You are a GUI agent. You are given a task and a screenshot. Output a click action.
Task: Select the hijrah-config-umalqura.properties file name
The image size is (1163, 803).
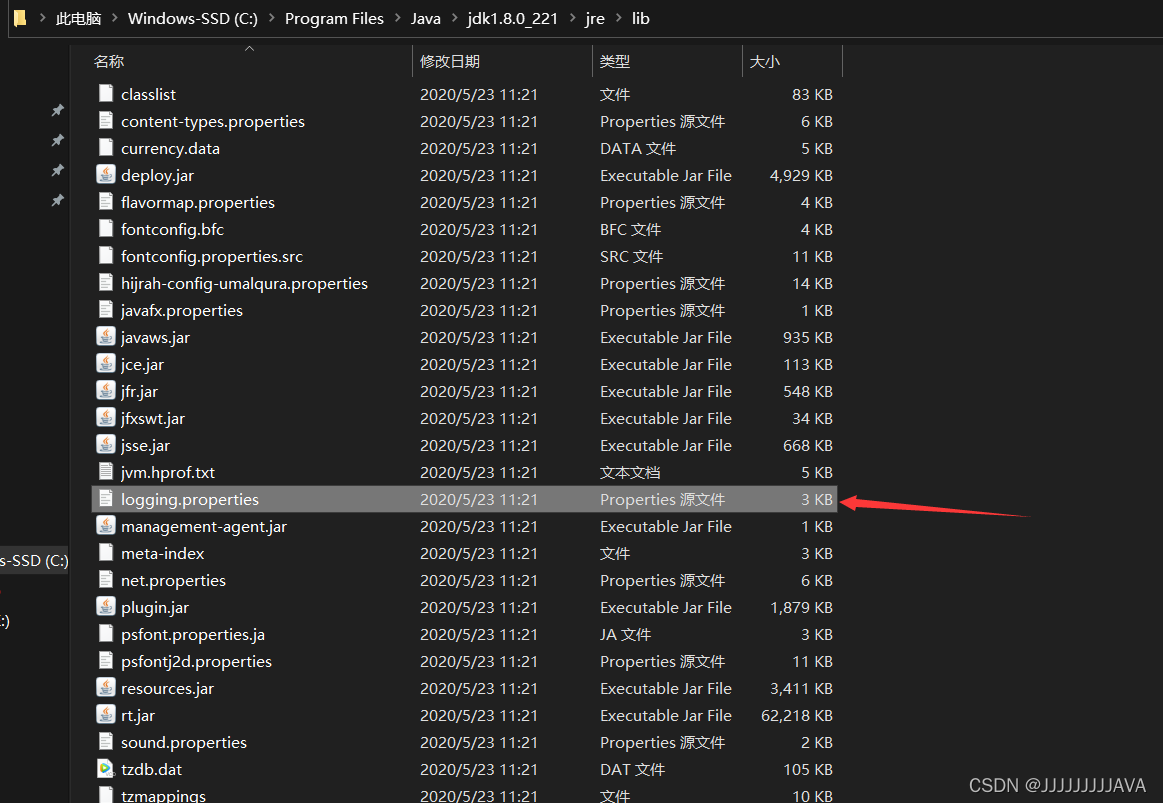tap(244, 283)
